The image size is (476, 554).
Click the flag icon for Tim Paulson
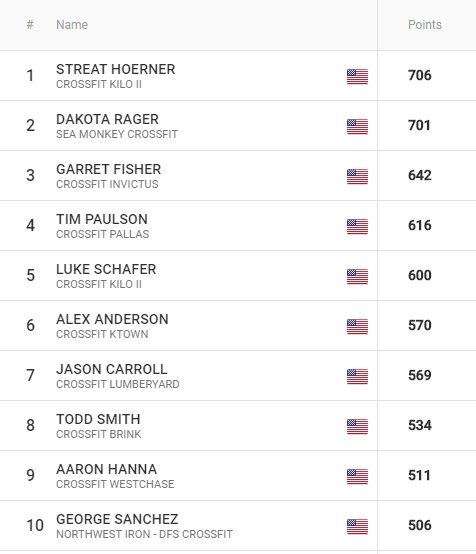tap(357, 226)
